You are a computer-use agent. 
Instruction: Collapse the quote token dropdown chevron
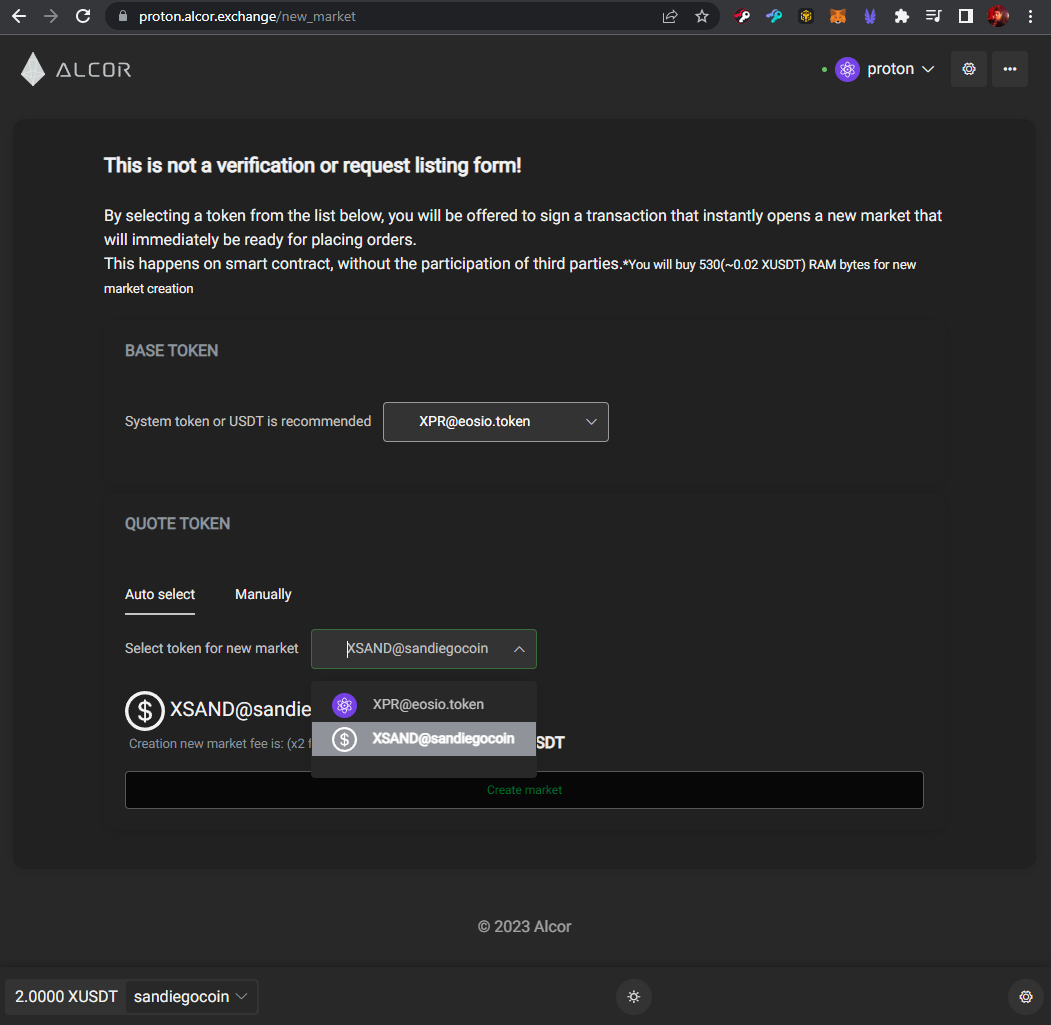pos(519,649)
